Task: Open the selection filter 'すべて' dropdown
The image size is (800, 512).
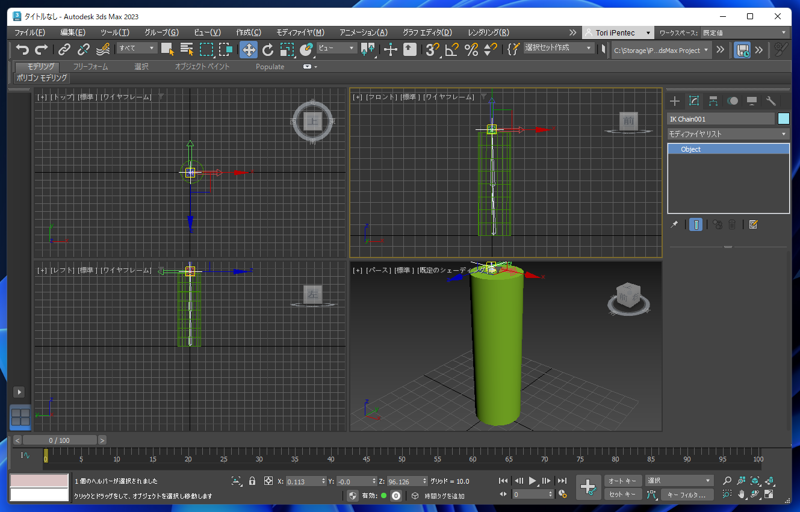Action: (137, 48)
